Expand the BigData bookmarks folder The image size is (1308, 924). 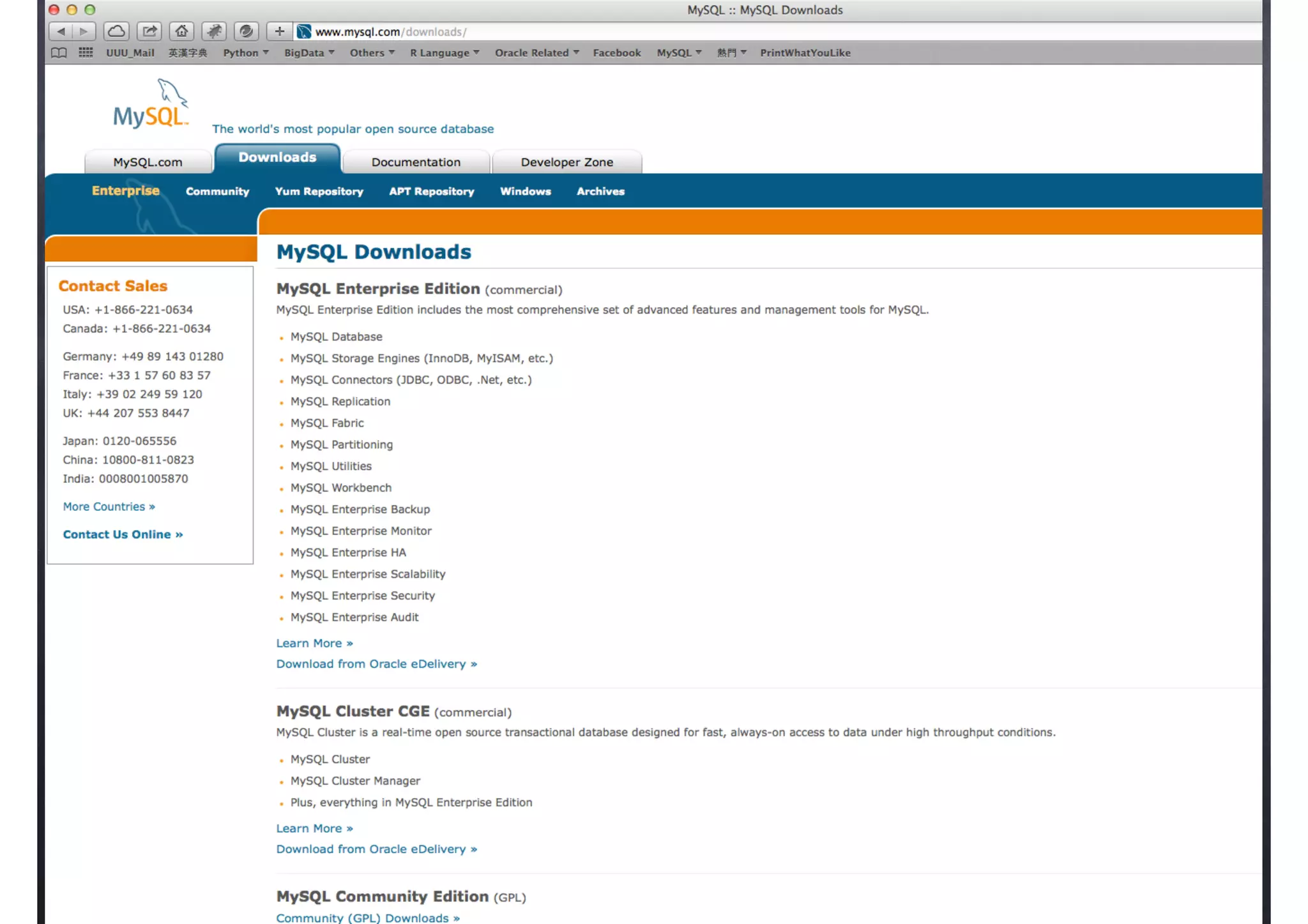coord(309,53)
